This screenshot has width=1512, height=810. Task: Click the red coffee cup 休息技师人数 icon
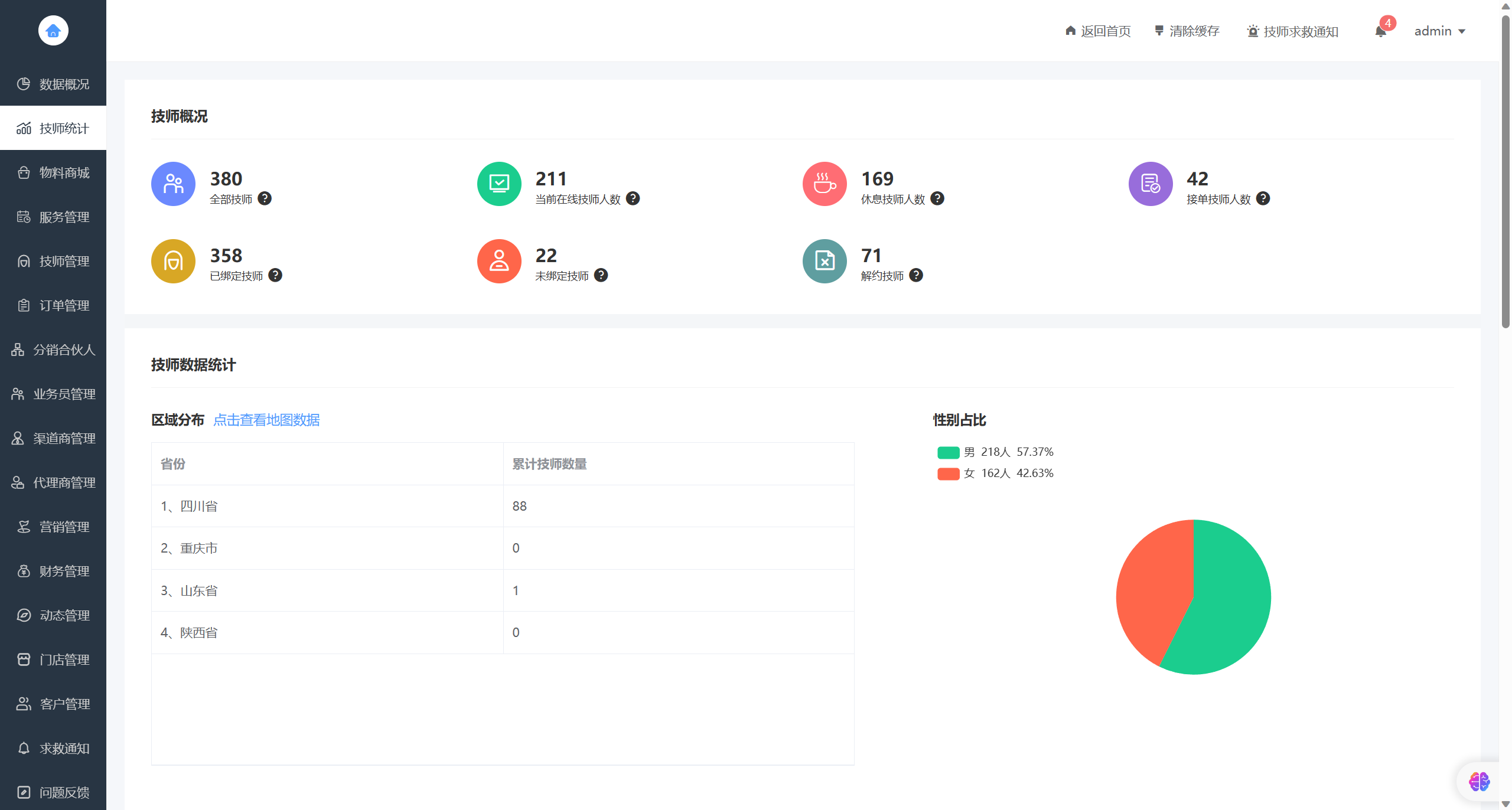coord(825,184)
